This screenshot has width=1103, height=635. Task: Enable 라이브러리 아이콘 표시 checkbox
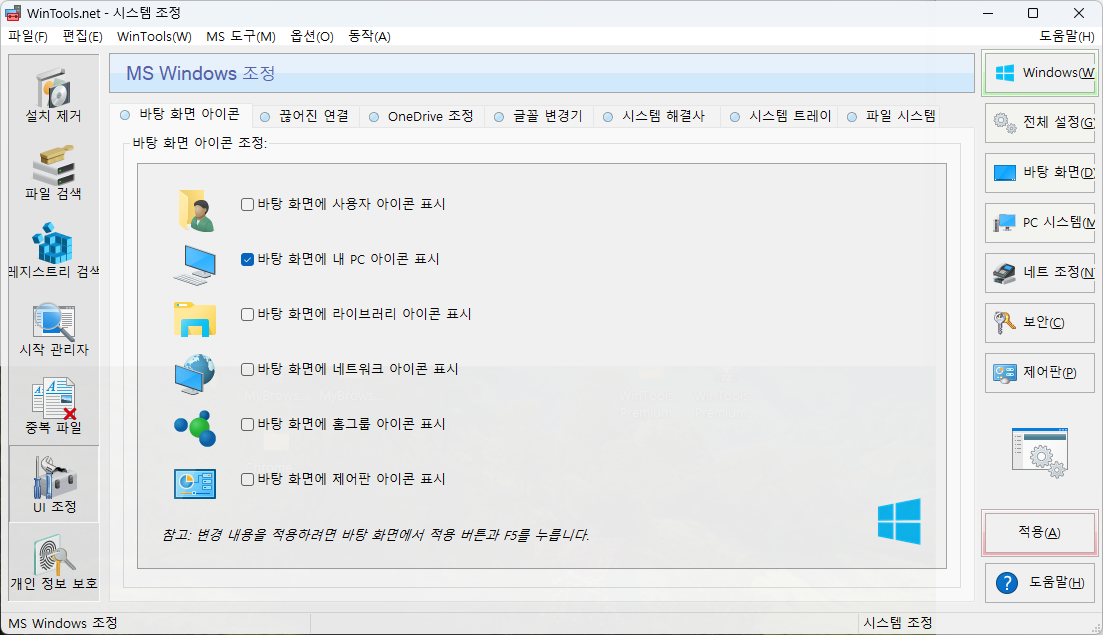pos(247,314)
